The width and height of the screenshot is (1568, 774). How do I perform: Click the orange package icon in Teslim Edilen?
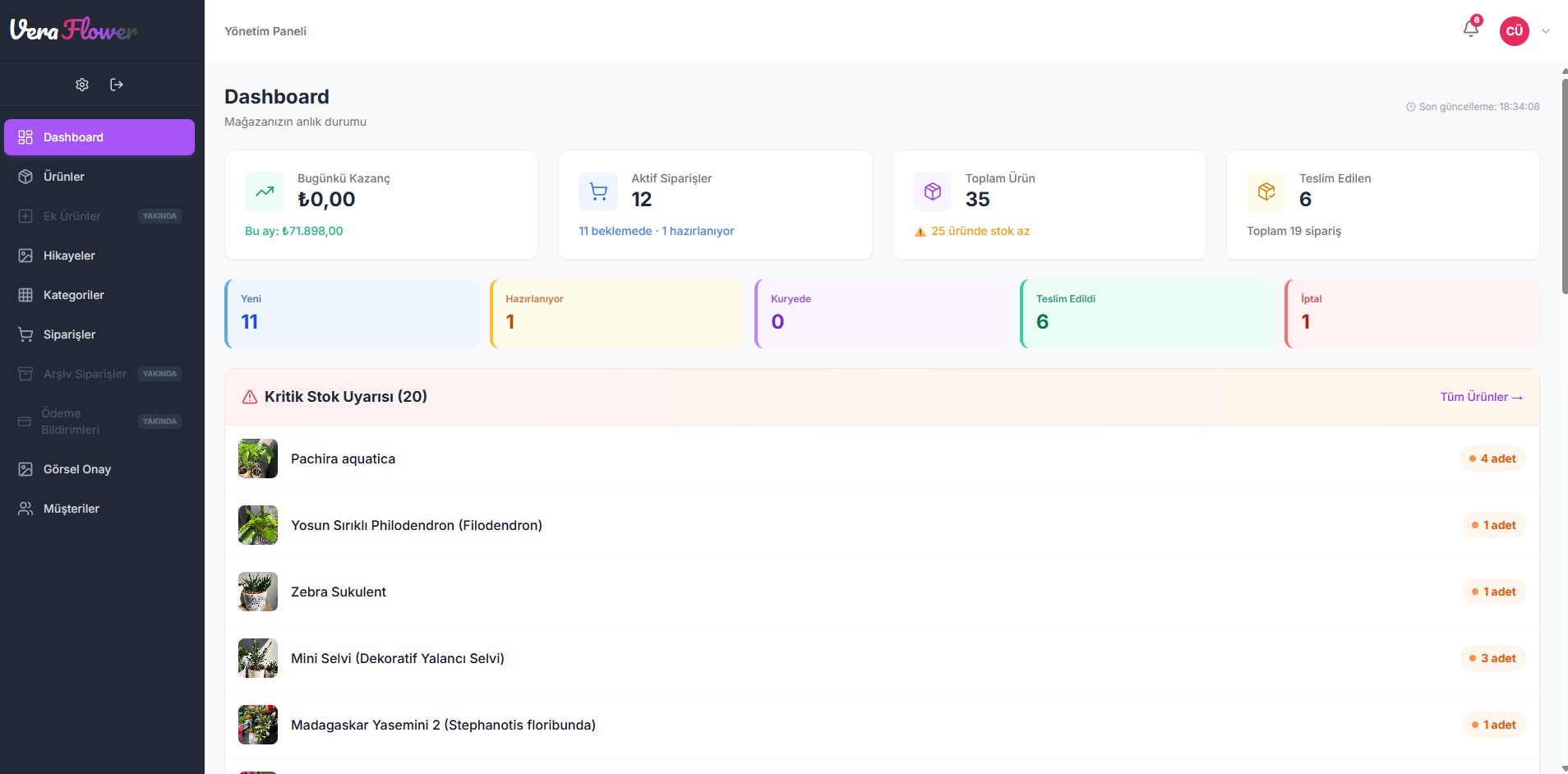pyautogui.click(x=1266, y=191)
